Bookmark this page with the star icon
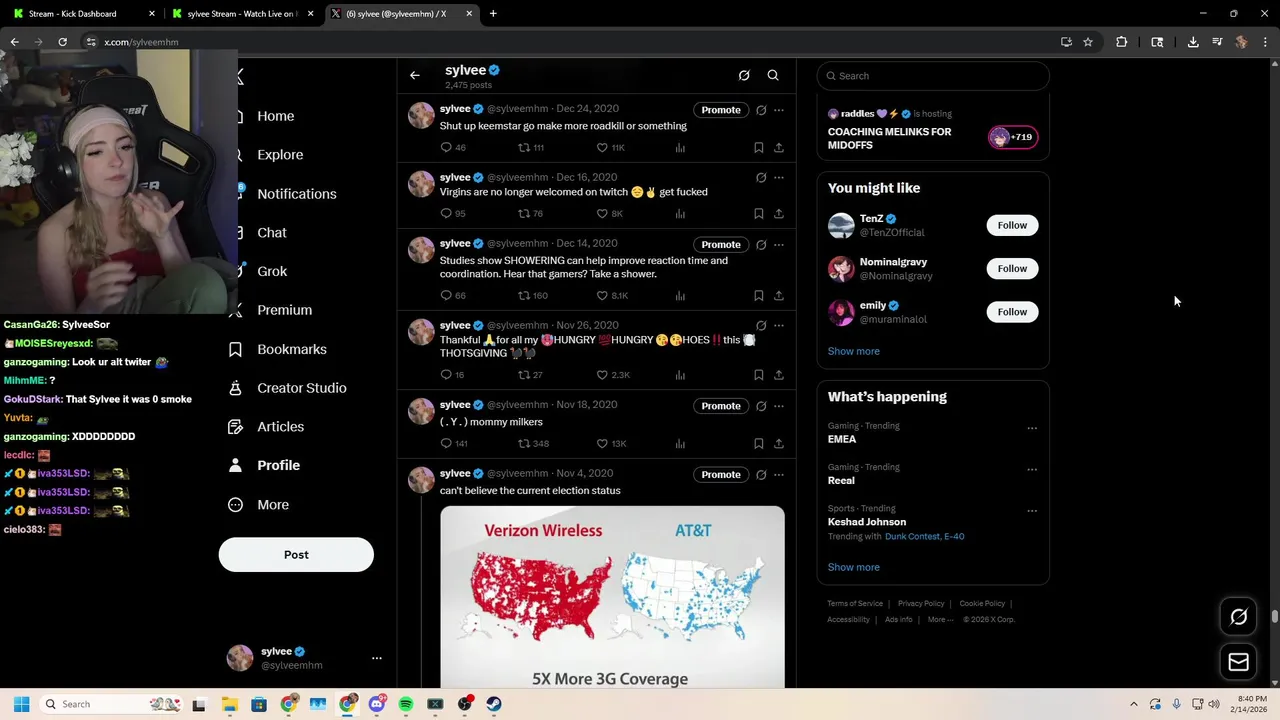 (1088, 42)
